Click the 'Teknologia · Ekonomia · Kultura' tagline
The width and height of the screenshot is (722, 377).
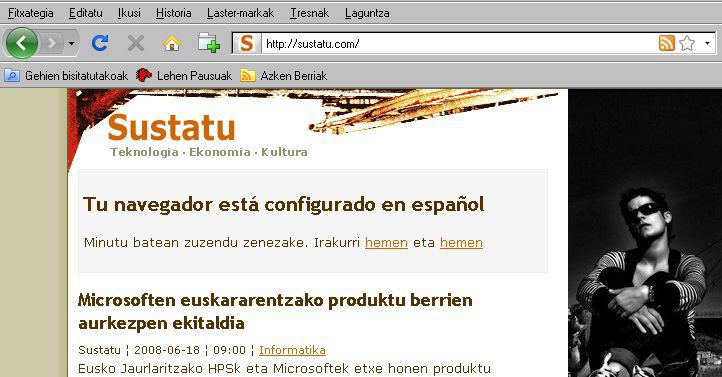tap(209, 152)
